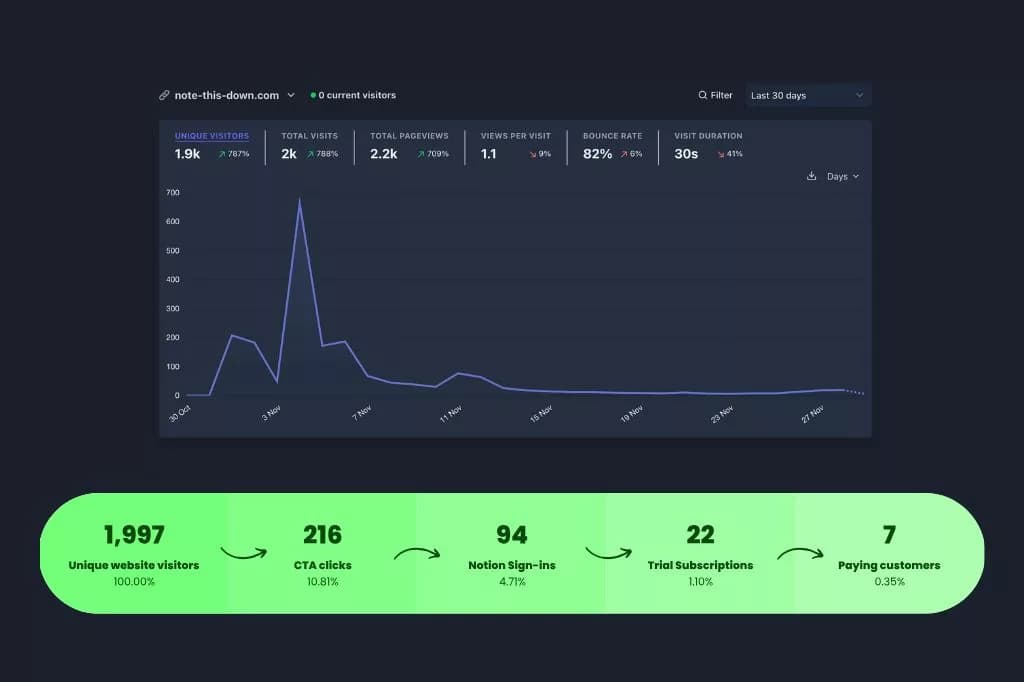Click the red arrow beside 9% under Views Per Visit
Image resolution: width=1024 pixels, height=682 pixels.
click(533, 153)
